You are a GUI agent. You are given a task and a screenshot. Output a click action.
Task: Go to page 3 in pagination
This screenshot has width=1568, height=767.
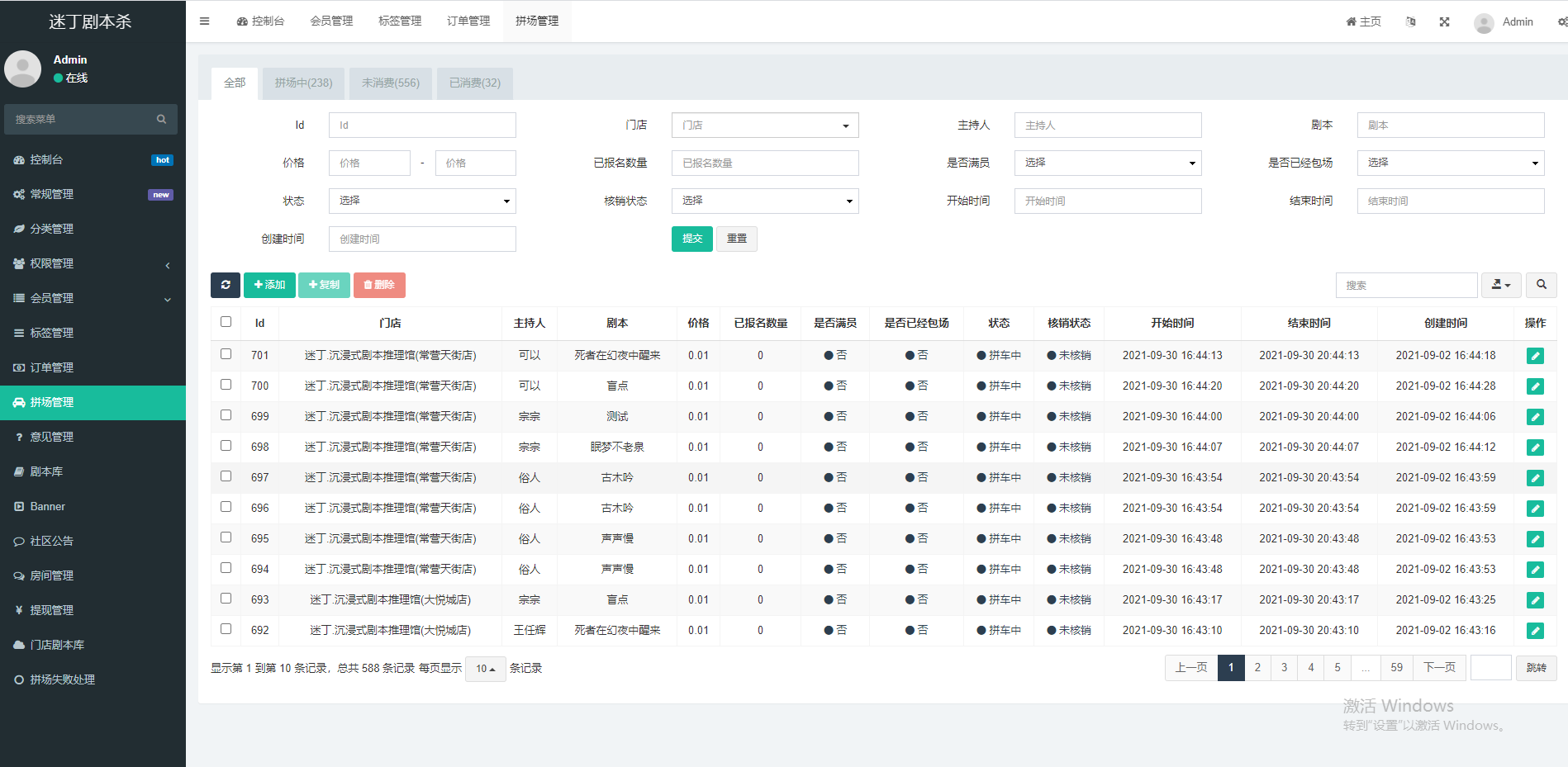click(1284, 668)
